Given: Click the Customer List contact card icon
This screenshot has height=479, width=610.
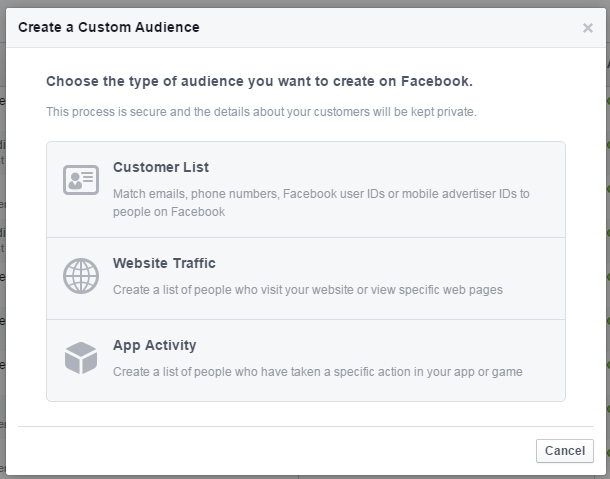Looking at the screenshot, I should [x=80, y=181].
